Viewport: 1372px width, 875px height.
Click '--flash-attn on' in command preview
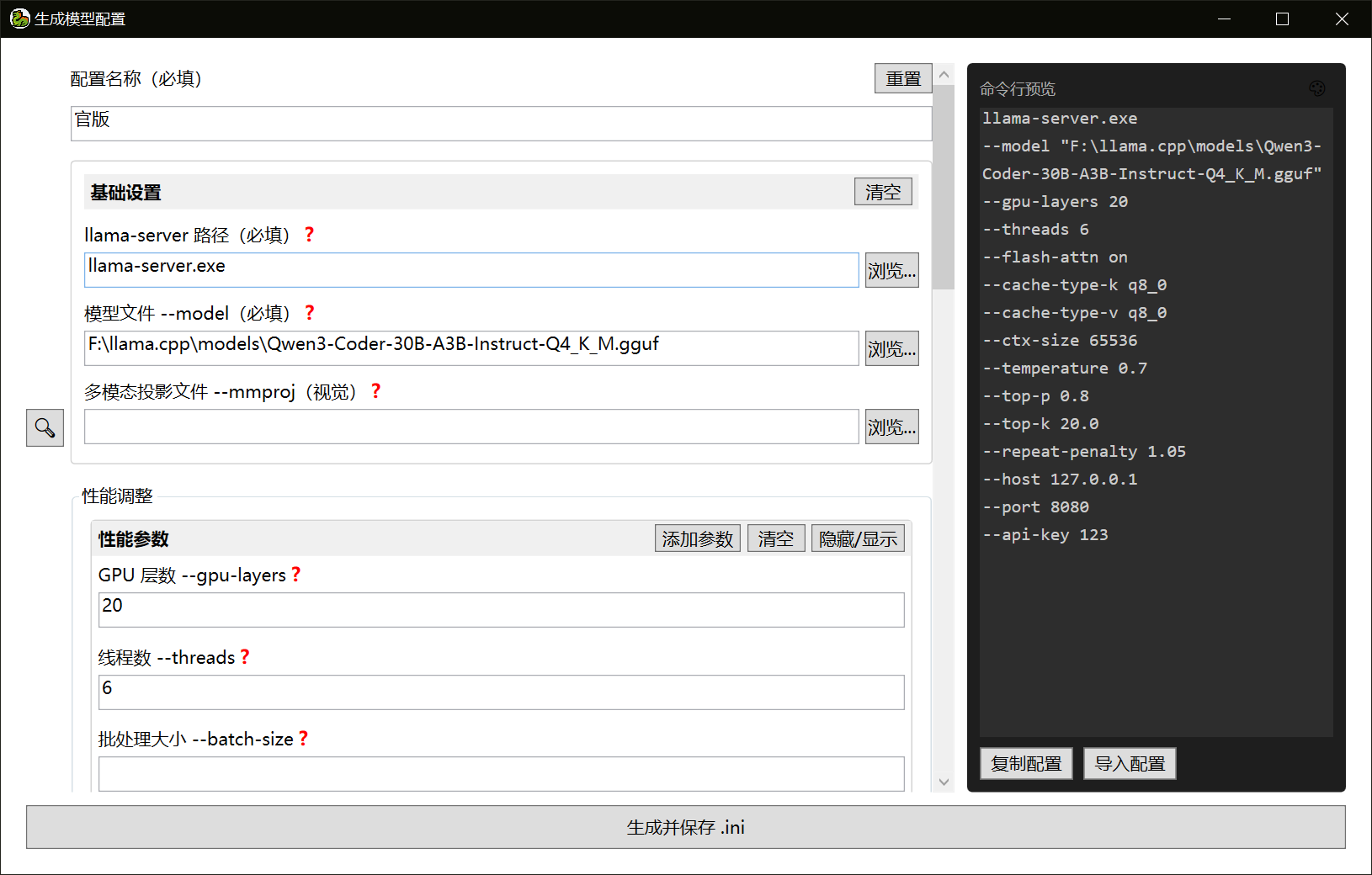pos(1055,257)
